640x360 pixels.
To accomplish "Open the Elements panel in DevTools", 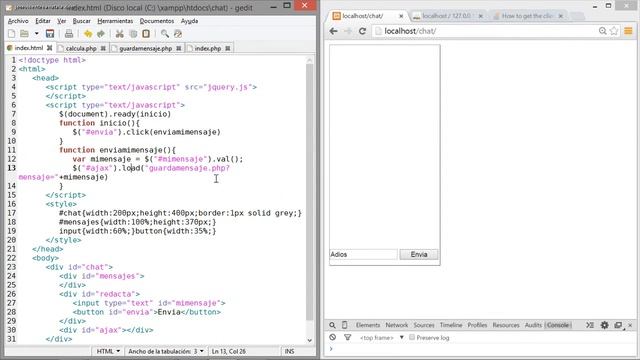I will pos(368,325).
